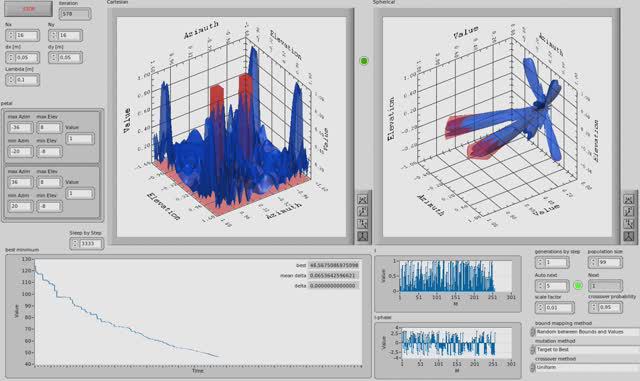Click the ring arrows left of bound mapping method
This screenshot has width=640, height=381.
pos(533,332)
